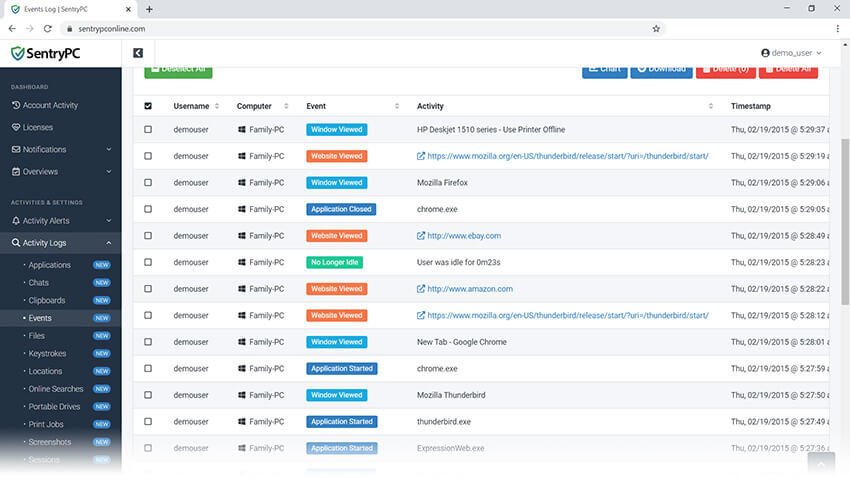
Task: Open a new browser tab with the plus icon
Action: (x=149, y=9)
